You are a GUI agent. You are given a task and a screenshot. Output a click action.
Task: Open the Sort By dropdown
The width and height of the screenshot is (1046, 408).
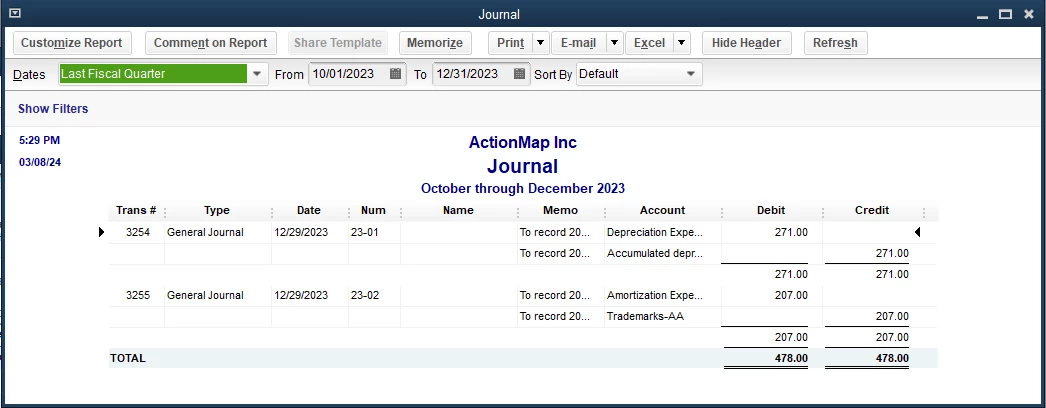pyautogui.click(x=691, y=74)
